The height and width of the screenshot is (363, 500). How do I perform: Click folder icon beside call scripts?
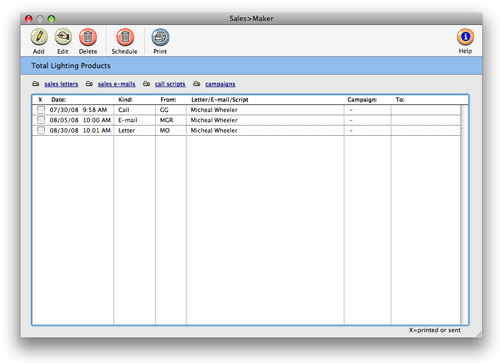tap(146, 84)
